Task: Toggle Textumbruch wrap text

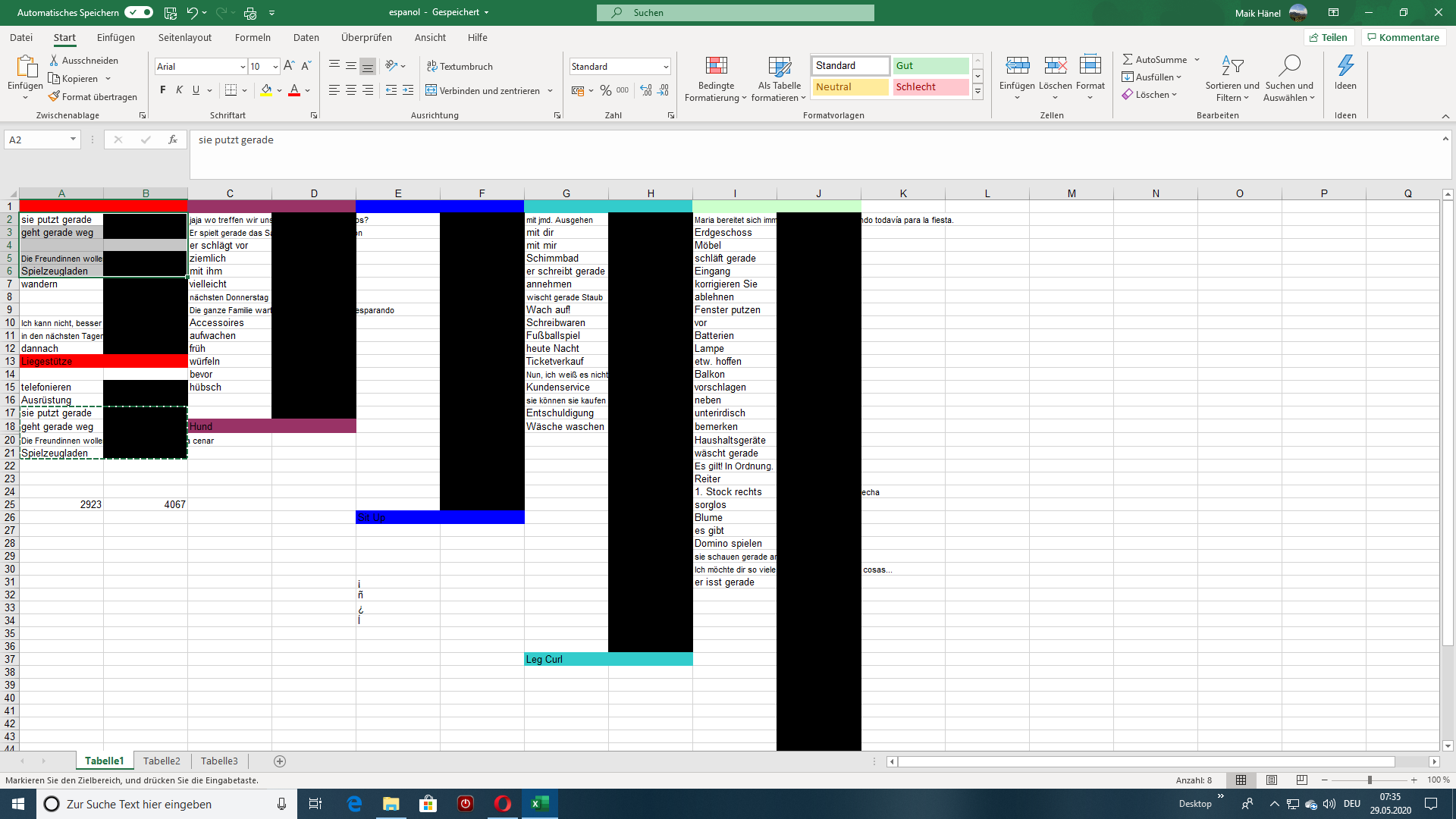Action: coord(460,66)
